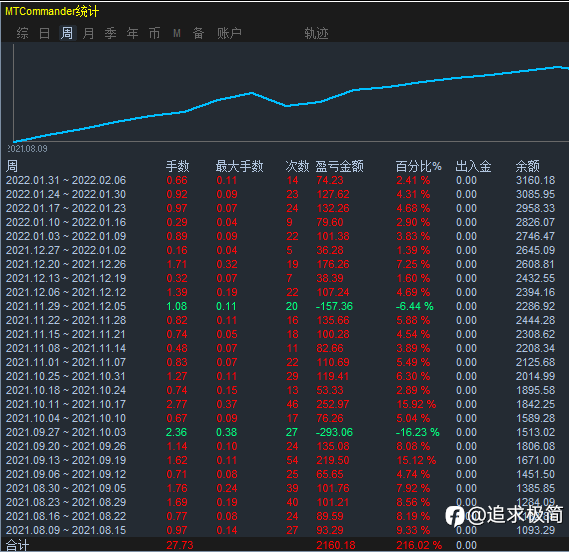Click the equity curve dip on the chart
Screen dimensions: 569x552
[x=287, y=106]
